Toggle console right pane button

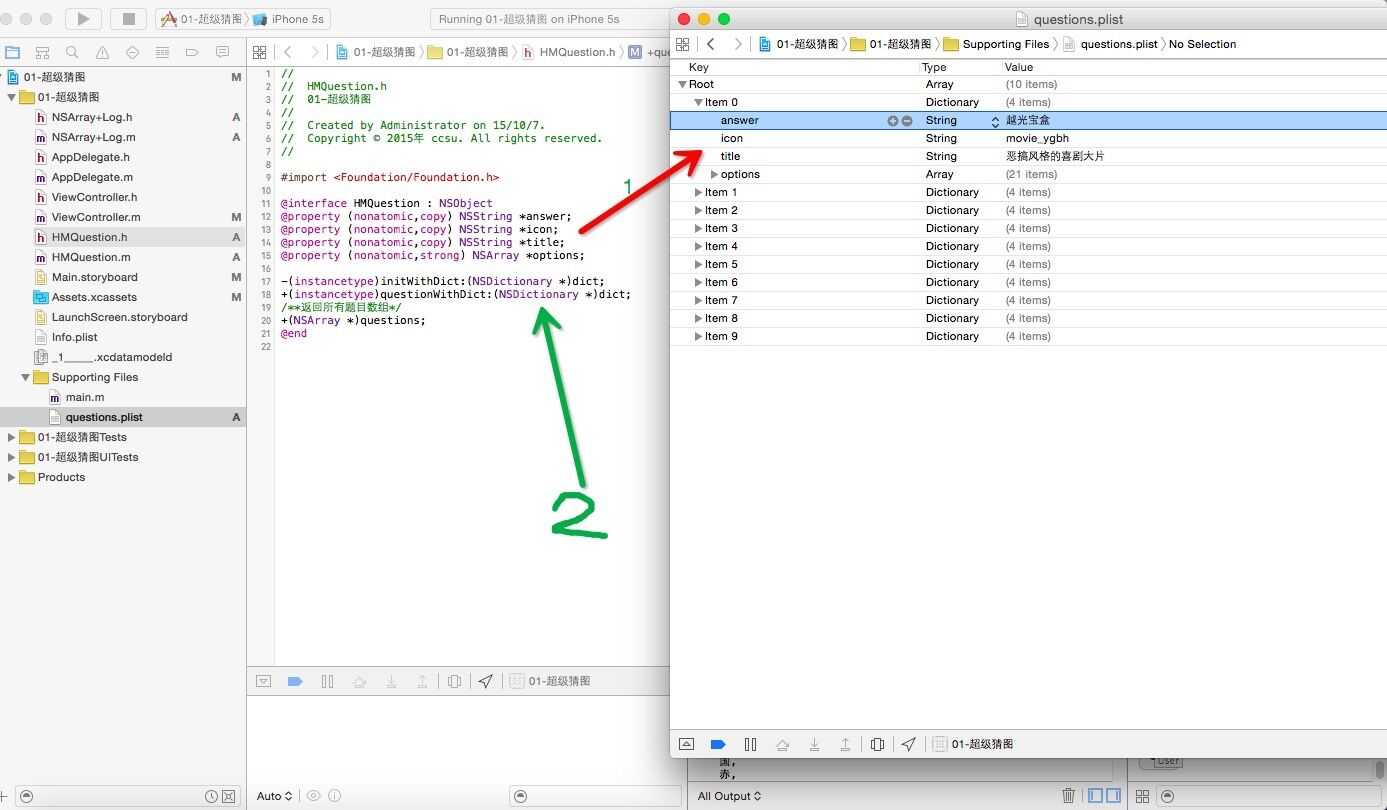[x=1113, y=796]
